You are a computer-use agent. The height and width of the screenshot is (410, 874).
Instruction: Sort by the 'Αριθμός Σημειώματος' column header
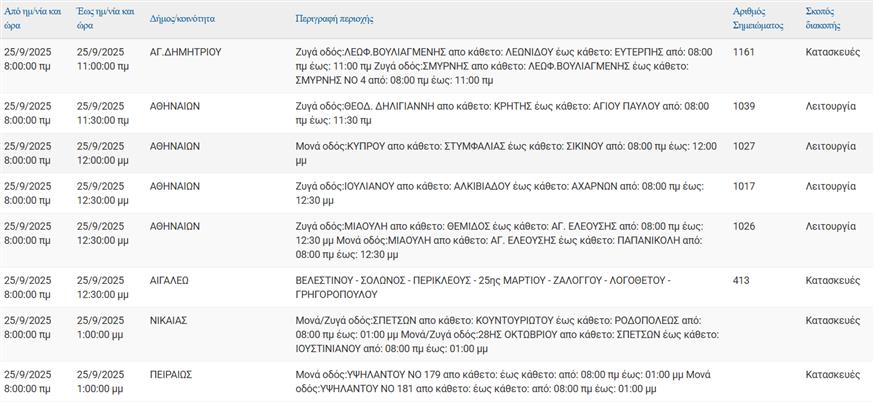(756, 18)
